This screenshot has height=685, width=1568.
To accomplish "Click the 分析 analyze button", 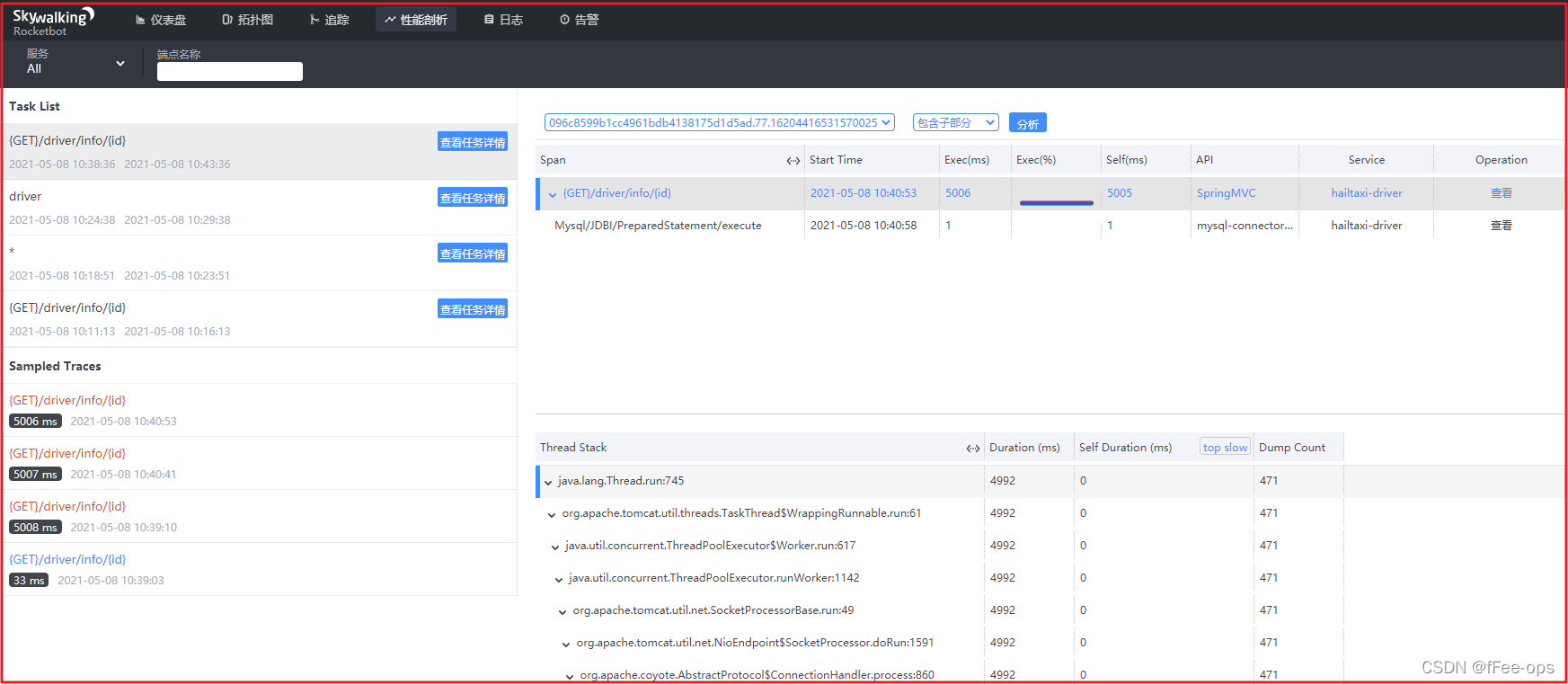I will 1028,123.
